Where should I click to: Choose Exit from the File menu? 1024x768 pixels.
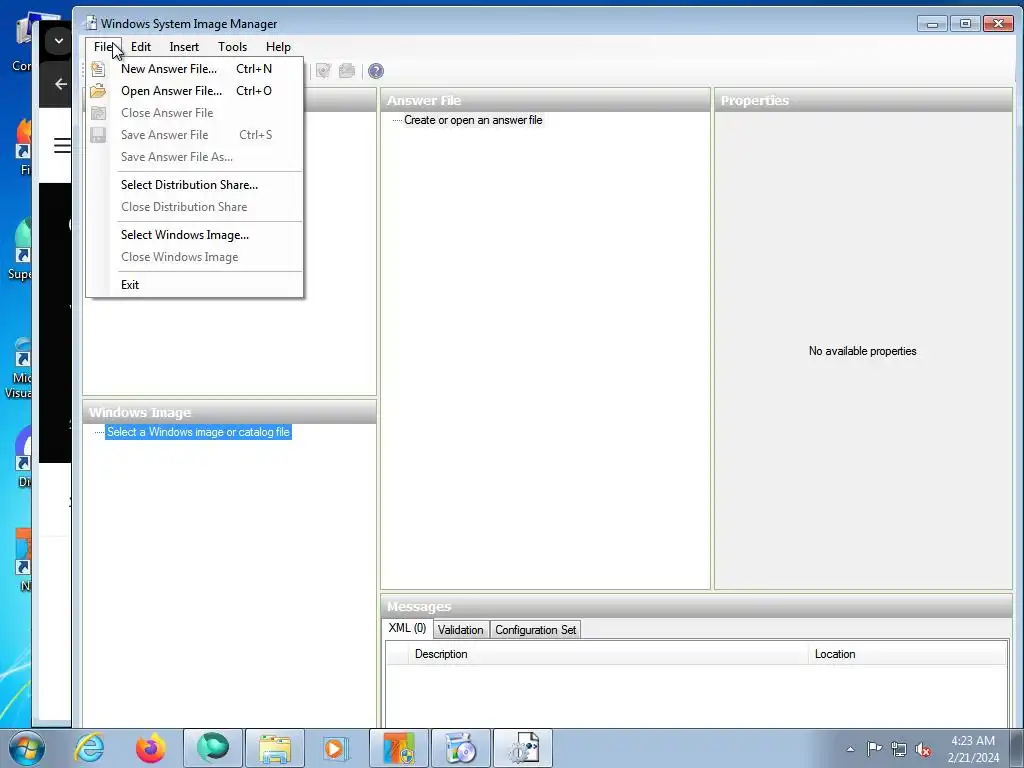[x=195, y=285]
